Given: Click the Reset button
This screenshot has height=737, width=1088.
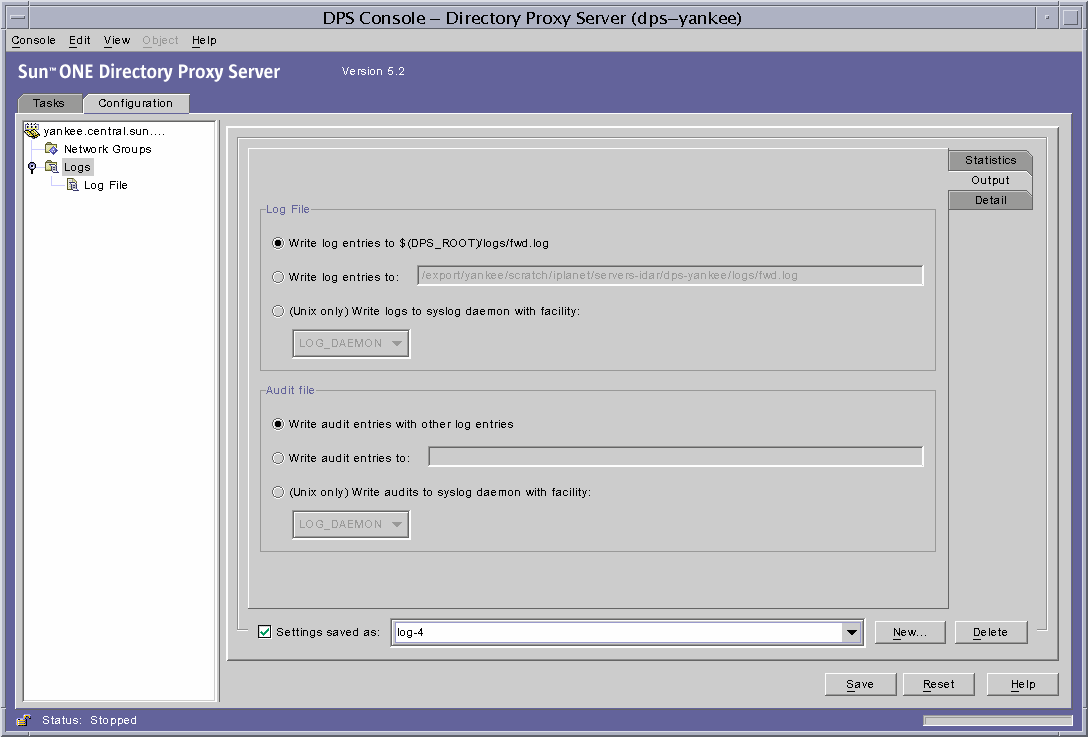Looking at the screenshot, I should 938,684.
